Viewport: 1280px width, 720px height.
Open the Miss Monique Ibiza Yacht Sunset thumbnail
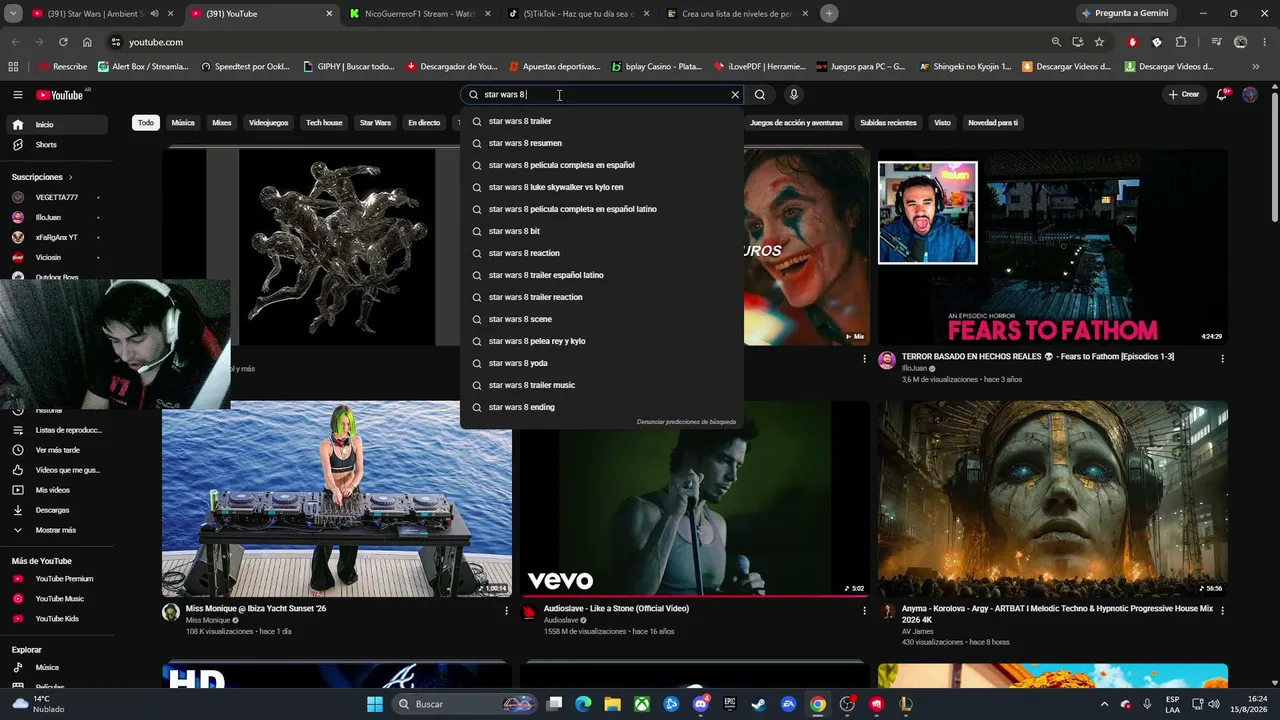click(x=337, y=499)
